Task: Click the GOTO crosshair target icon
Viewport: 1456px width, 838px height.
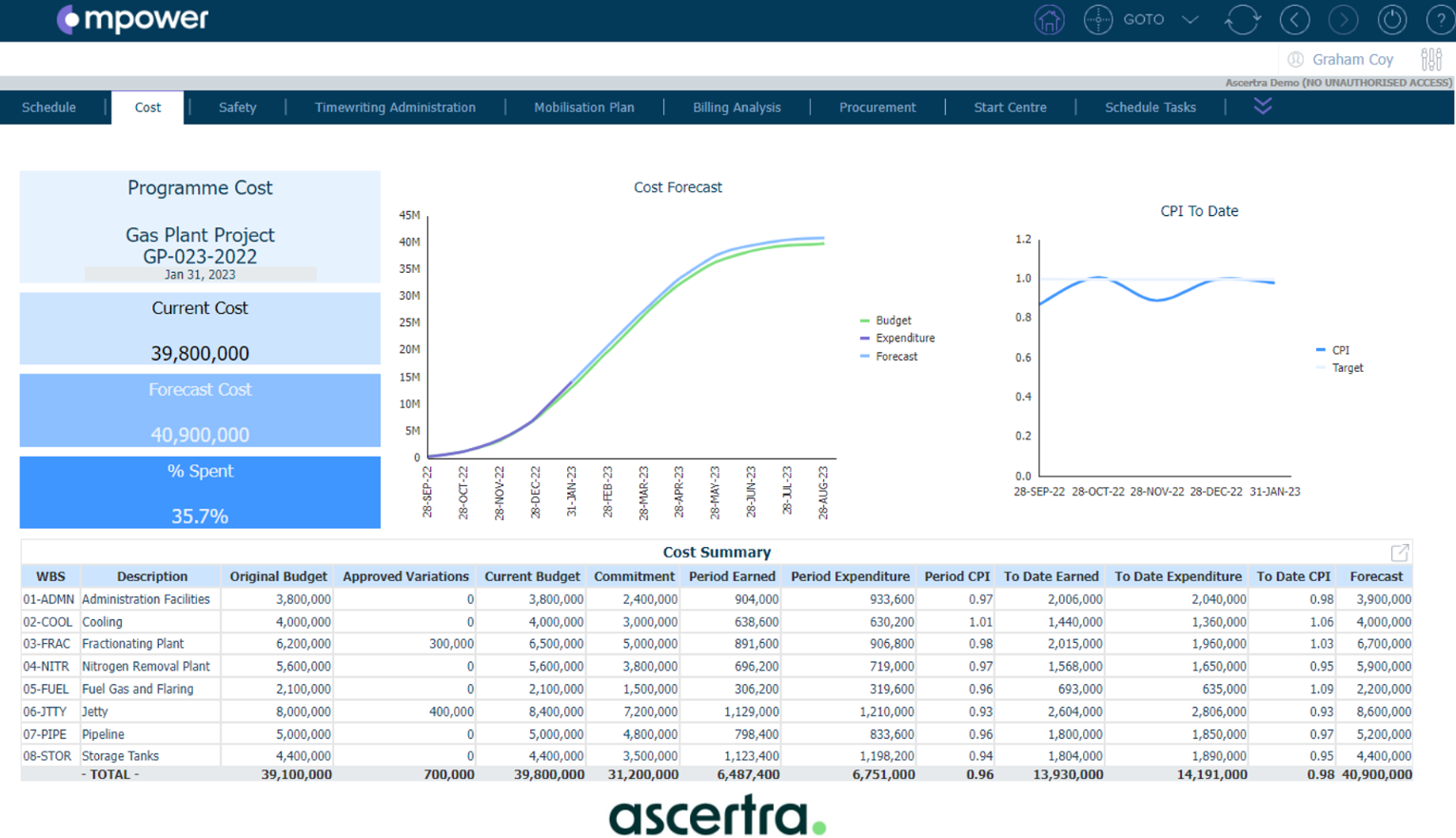Action: click(1097, 20)
